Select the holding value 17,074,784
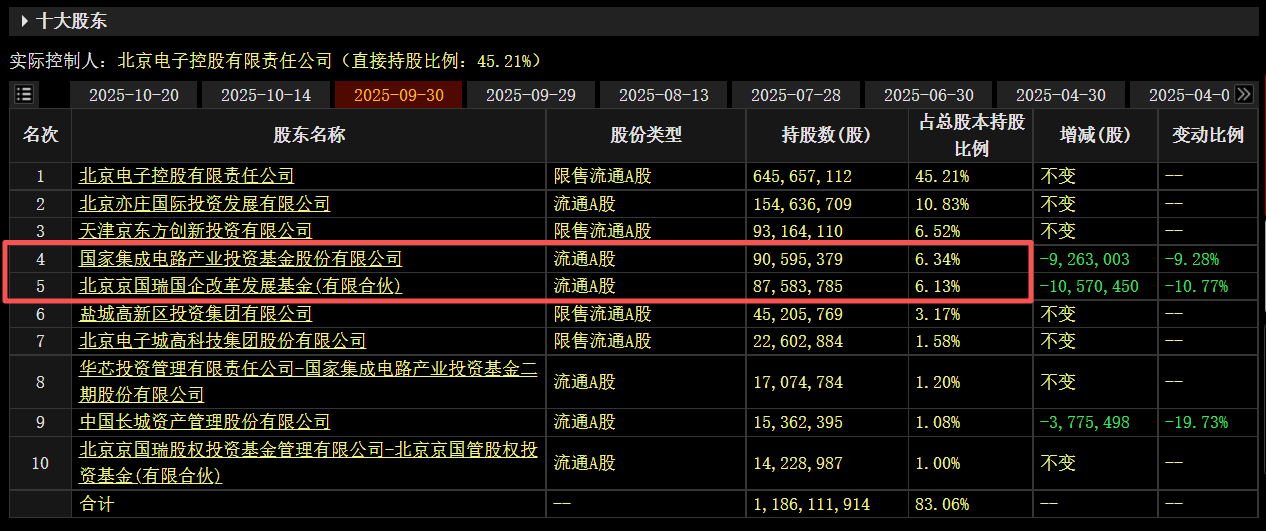 tap(798, 382)
